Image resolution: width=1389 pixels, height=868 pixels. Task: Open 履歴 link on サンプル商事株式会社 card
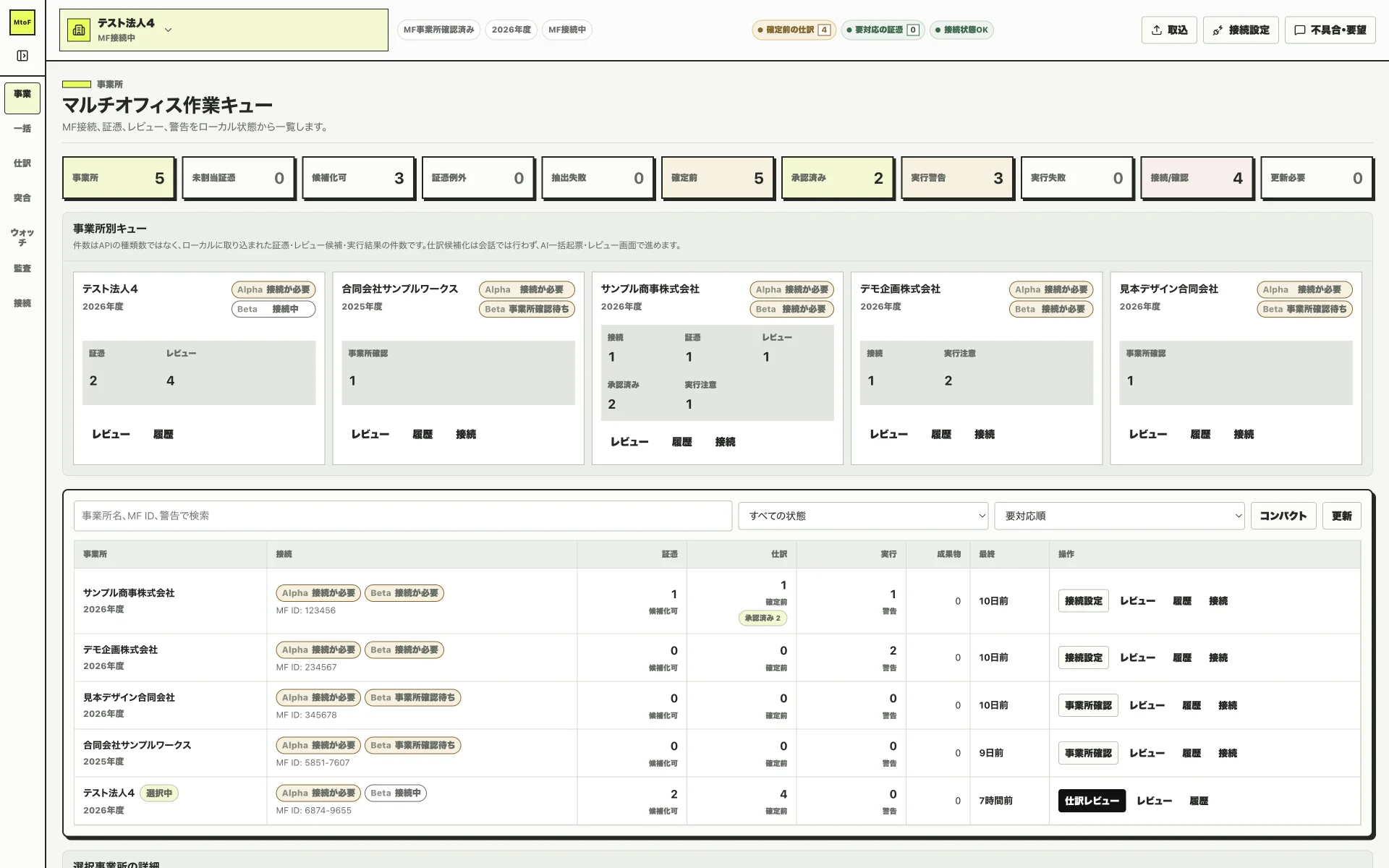tap(681, 442)
